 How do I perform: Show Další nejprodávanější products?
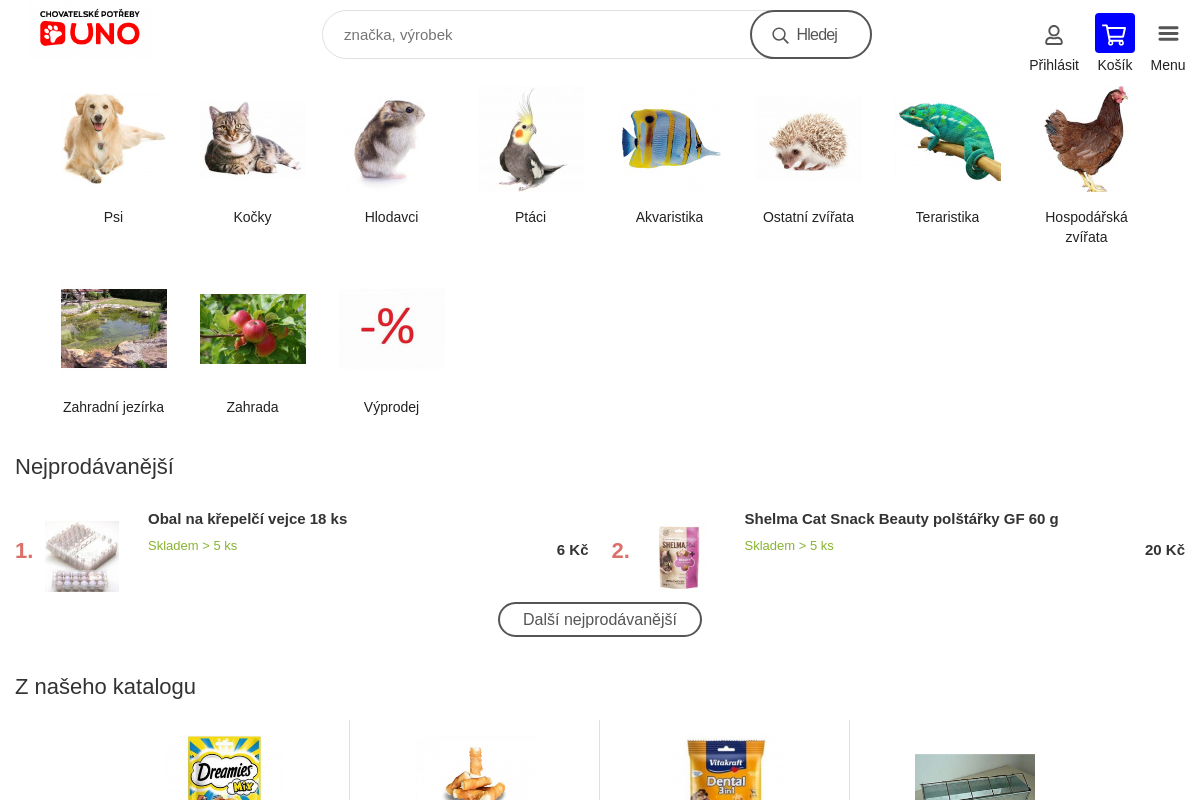600,619
